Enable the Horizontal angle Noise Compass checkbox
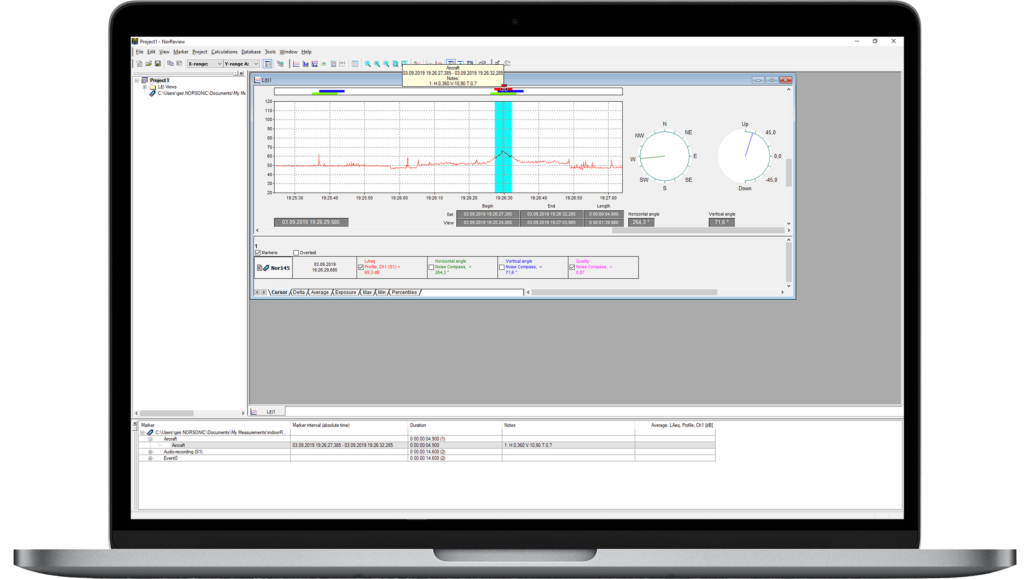The height and width of the screenshot is (579, 1030). (431, 267)
